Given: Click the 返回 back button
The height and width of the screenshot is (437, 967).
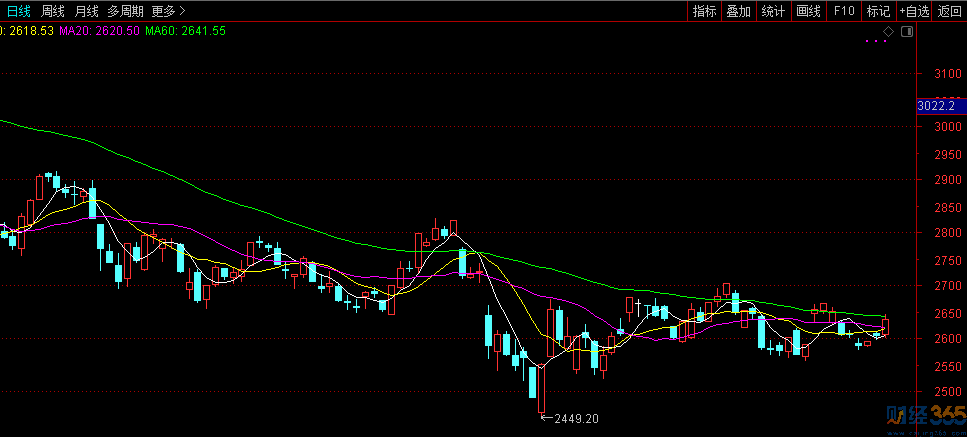Looking at the screenshot, I should tap(950, 11).
